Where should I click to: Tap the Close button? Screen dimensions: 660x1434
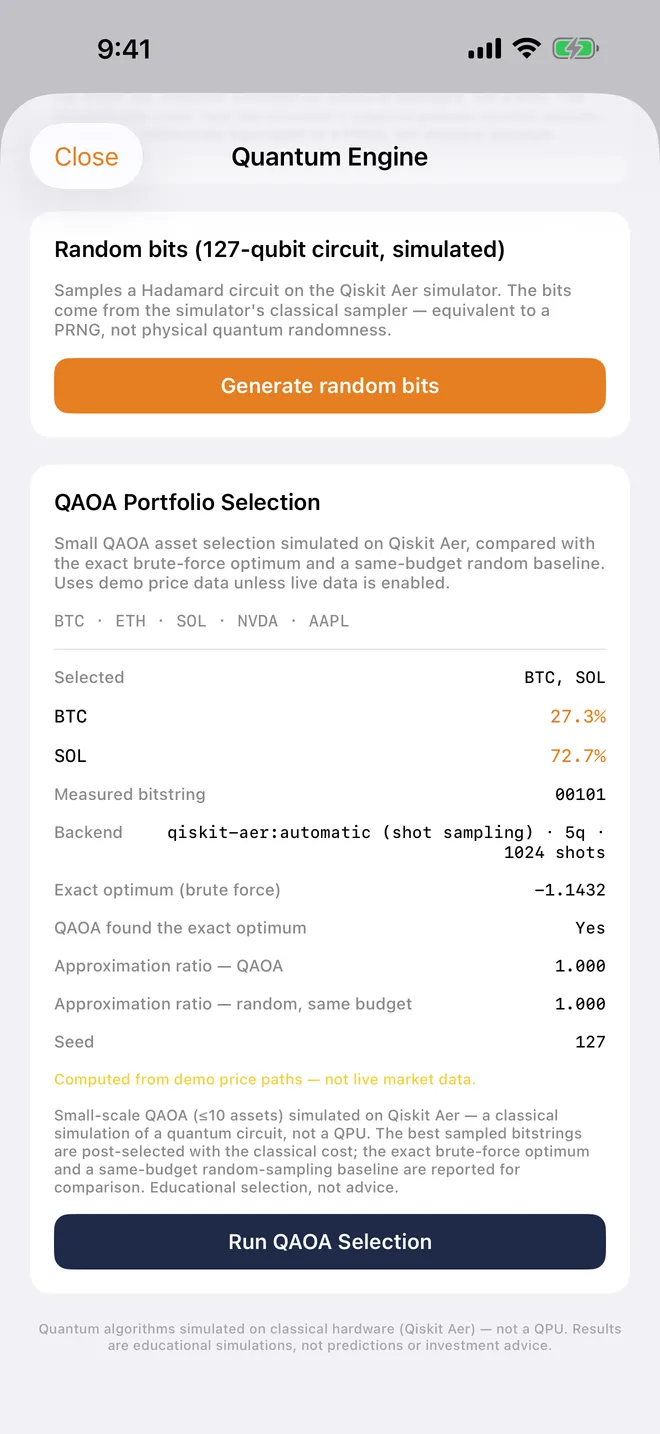point(86,157)
